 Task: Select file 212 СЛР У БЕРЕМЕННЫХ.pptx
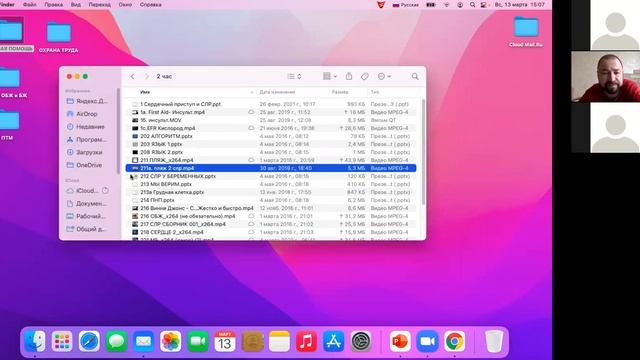(271, 176)
